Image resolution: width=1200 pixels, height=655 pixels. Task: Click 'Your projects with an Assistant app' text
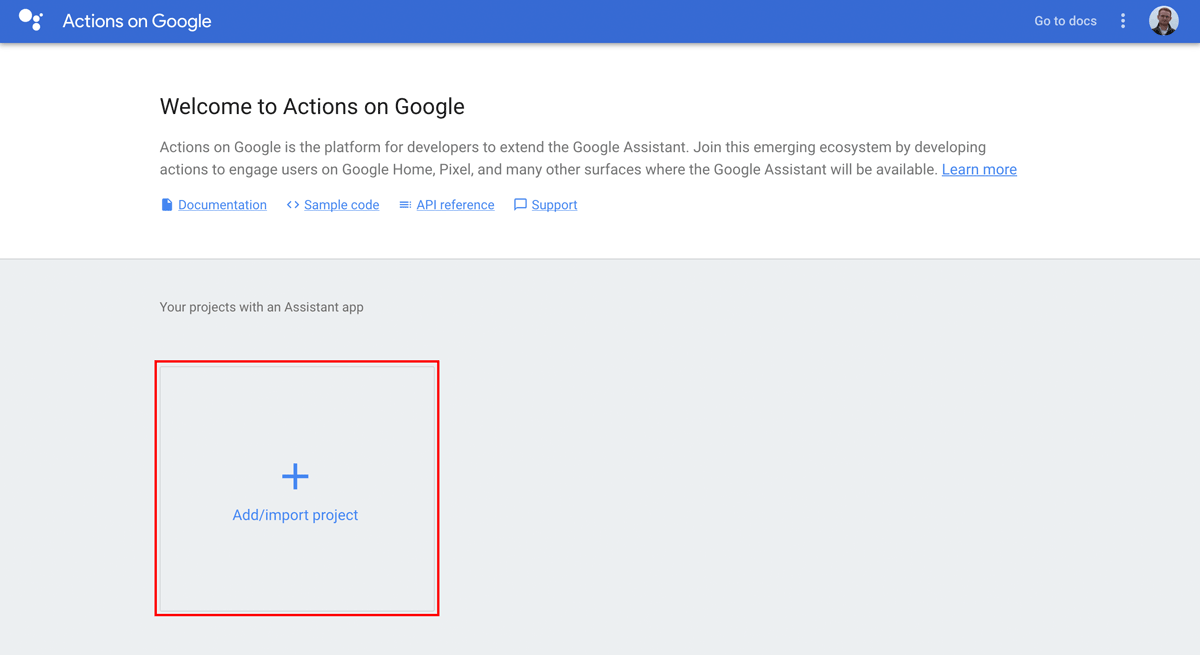tap(262, 307)
